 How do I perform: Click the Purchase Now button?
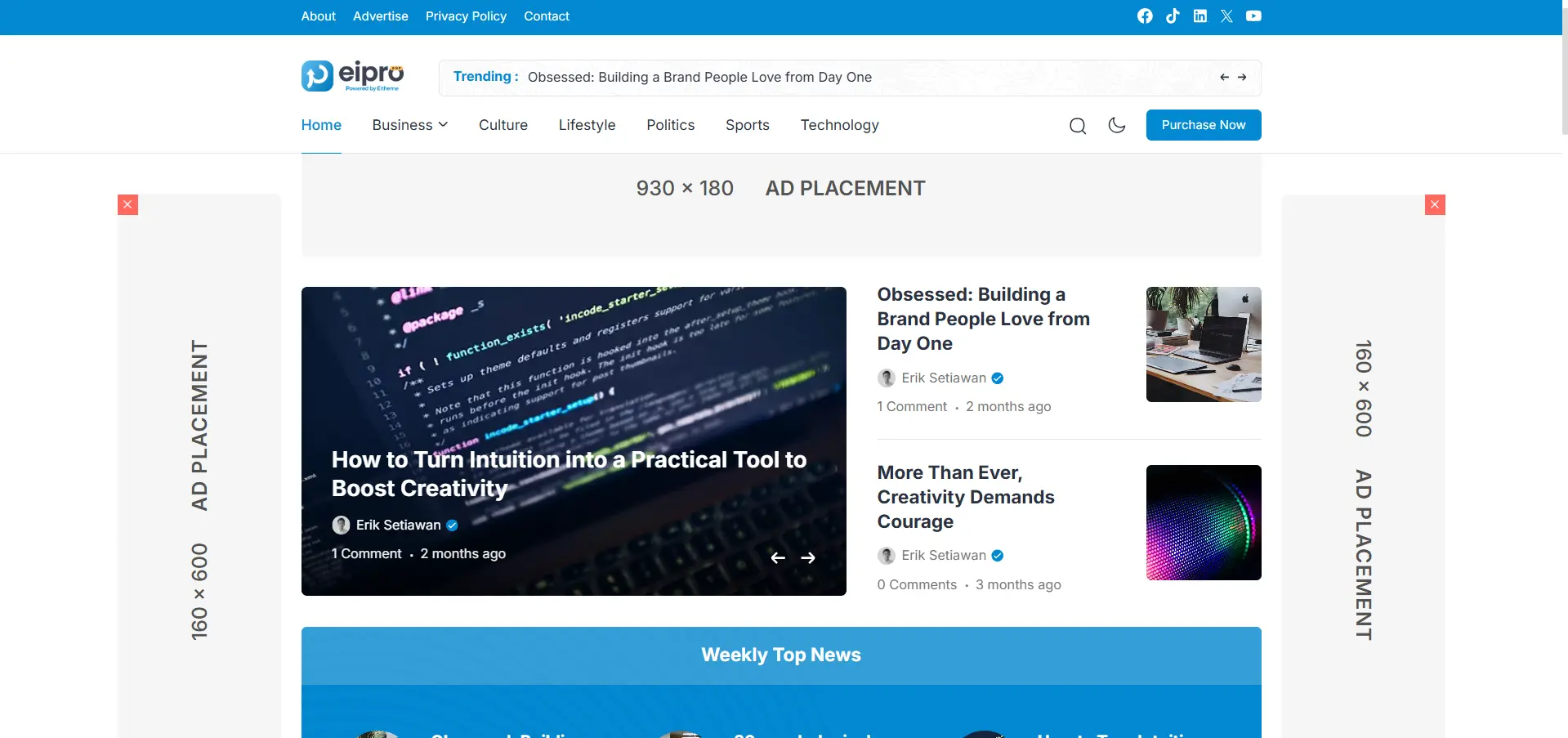point(1204,125)
